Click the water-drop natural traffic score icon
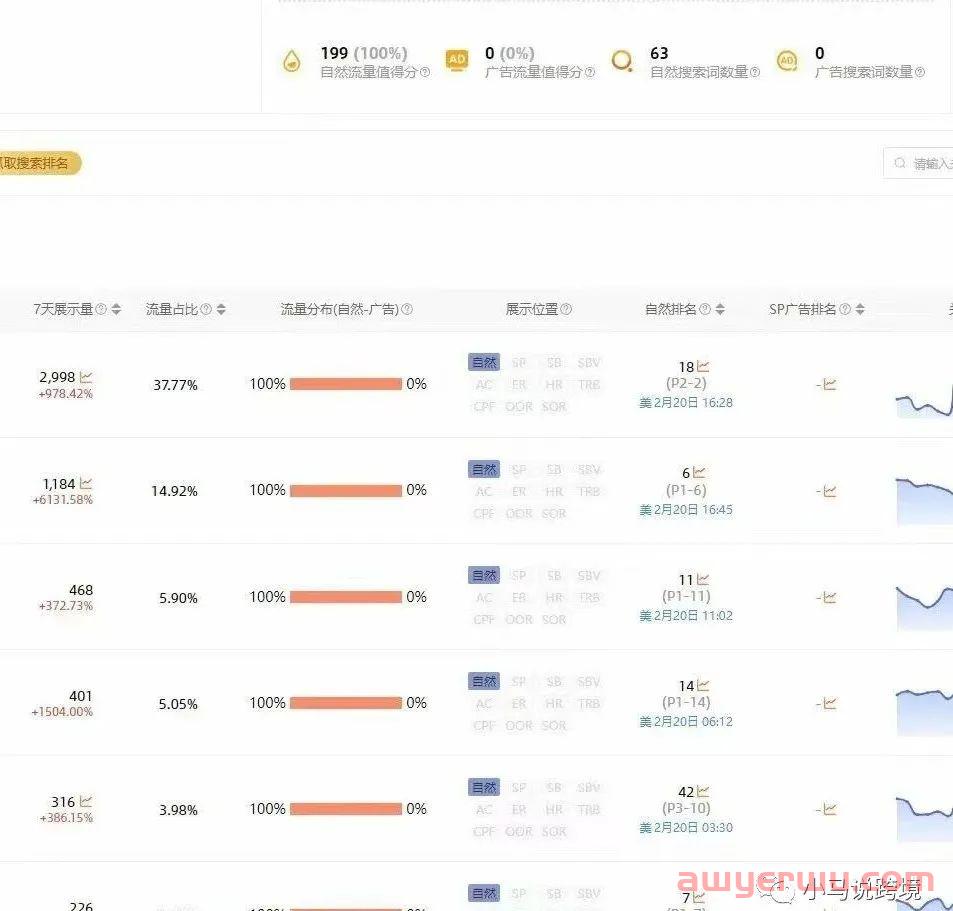The width and height of the screenshot is (953, 911). pos(292,61)
